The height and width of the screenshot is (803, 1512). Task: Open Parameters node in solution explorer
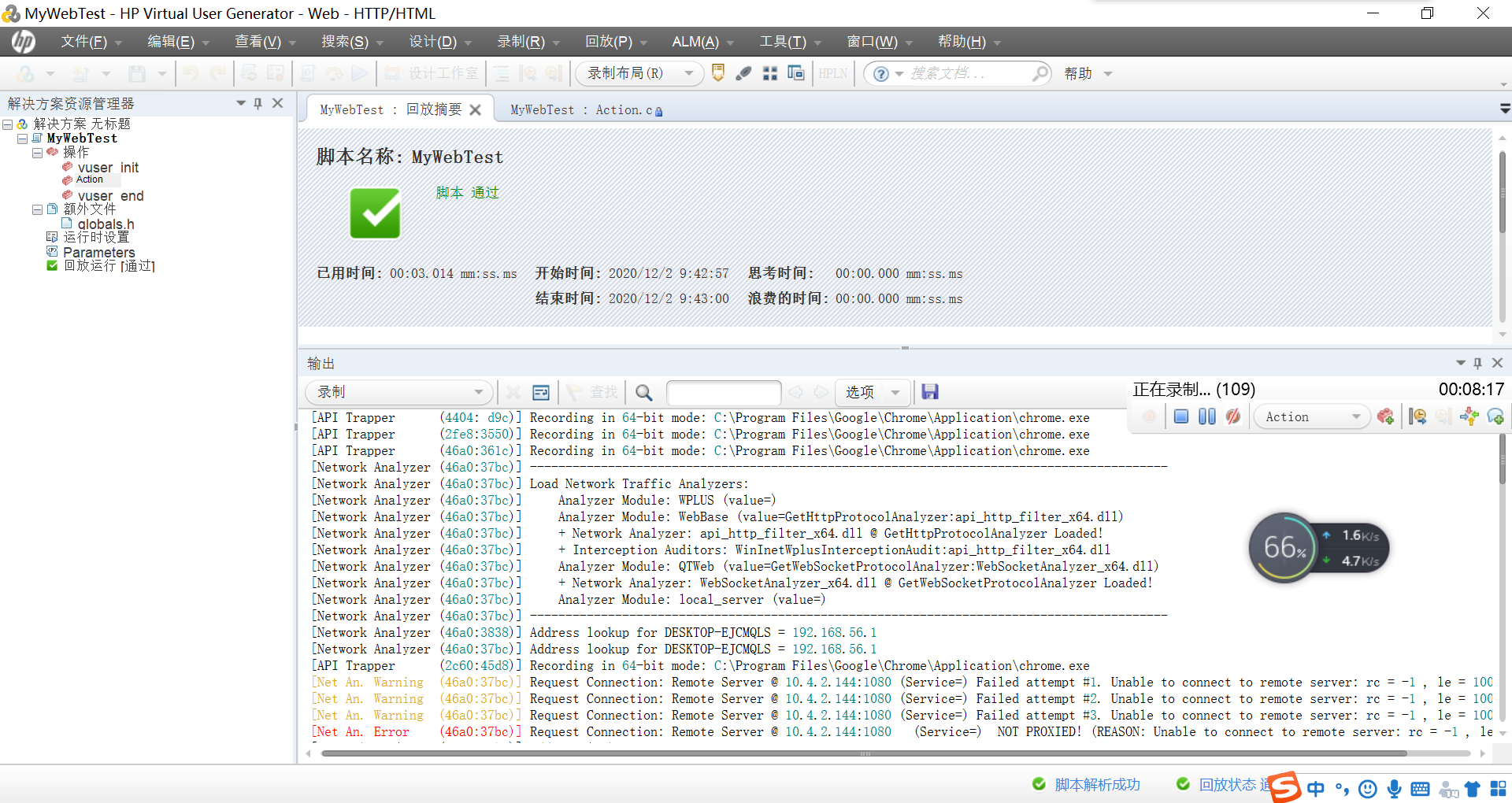click(99, 253)
